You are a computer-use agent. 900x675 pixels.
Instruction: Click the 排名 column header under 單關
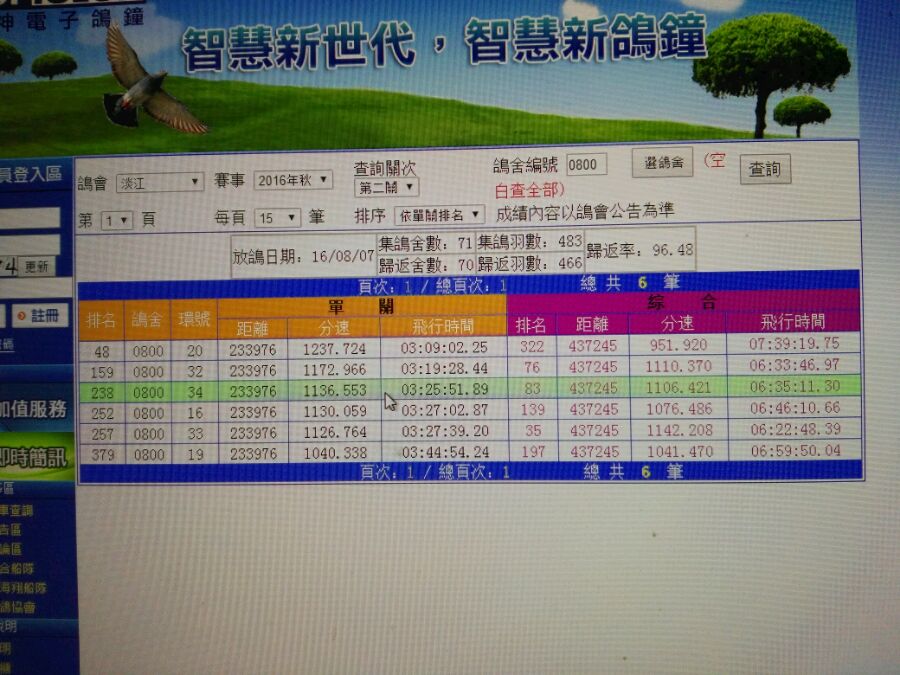tap(101, 320)
